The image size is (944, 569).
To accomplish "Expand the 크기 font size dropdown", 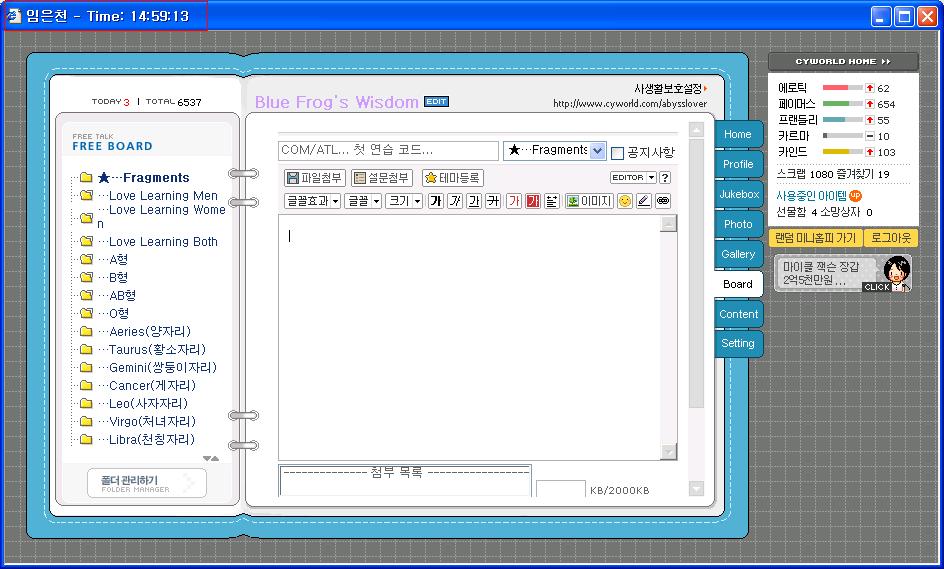I will [x=404, y=201].
